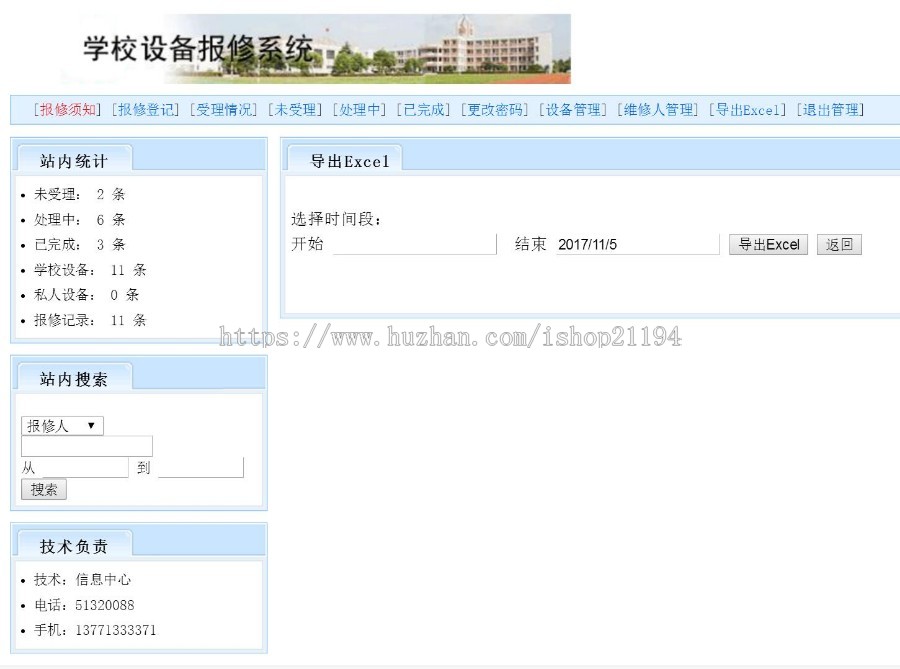
Task: Click the 结束 end date showing 2017/11/5
Action: 637,243
